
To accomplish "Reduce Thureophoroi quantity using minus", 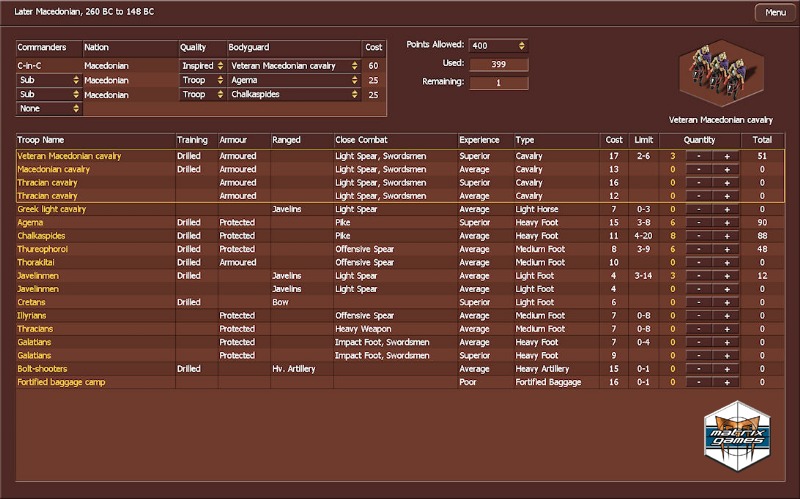I will click(696, 249).
